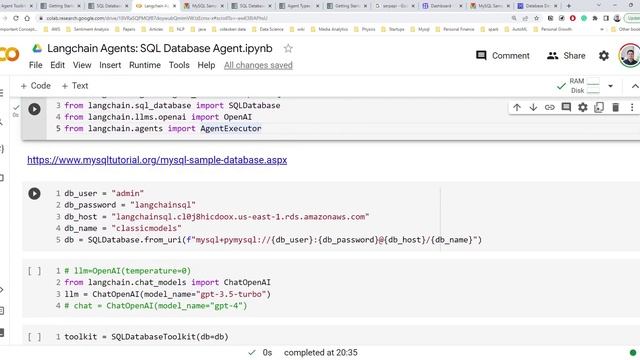Open more cell actions menu
Screen dimensions: 640x360
[632, 107]
